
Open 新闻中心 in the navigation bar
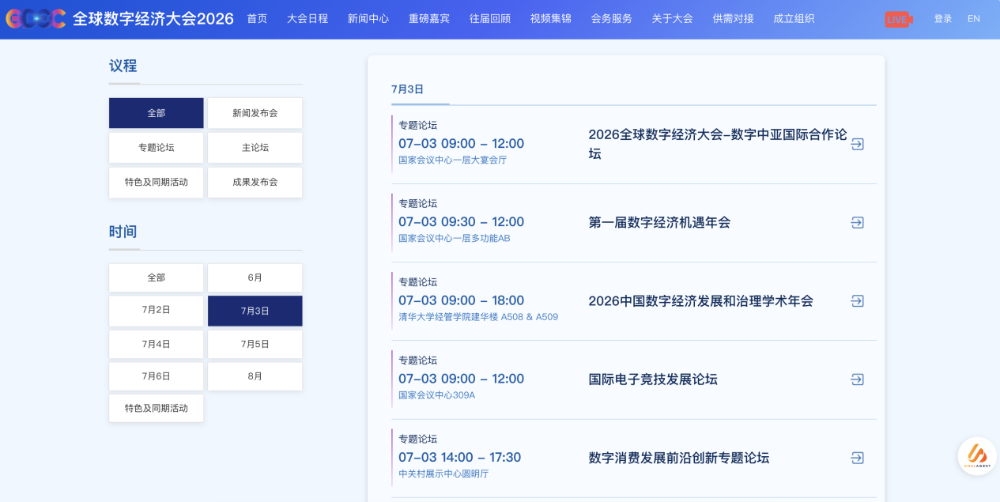(x=368, y=18)
